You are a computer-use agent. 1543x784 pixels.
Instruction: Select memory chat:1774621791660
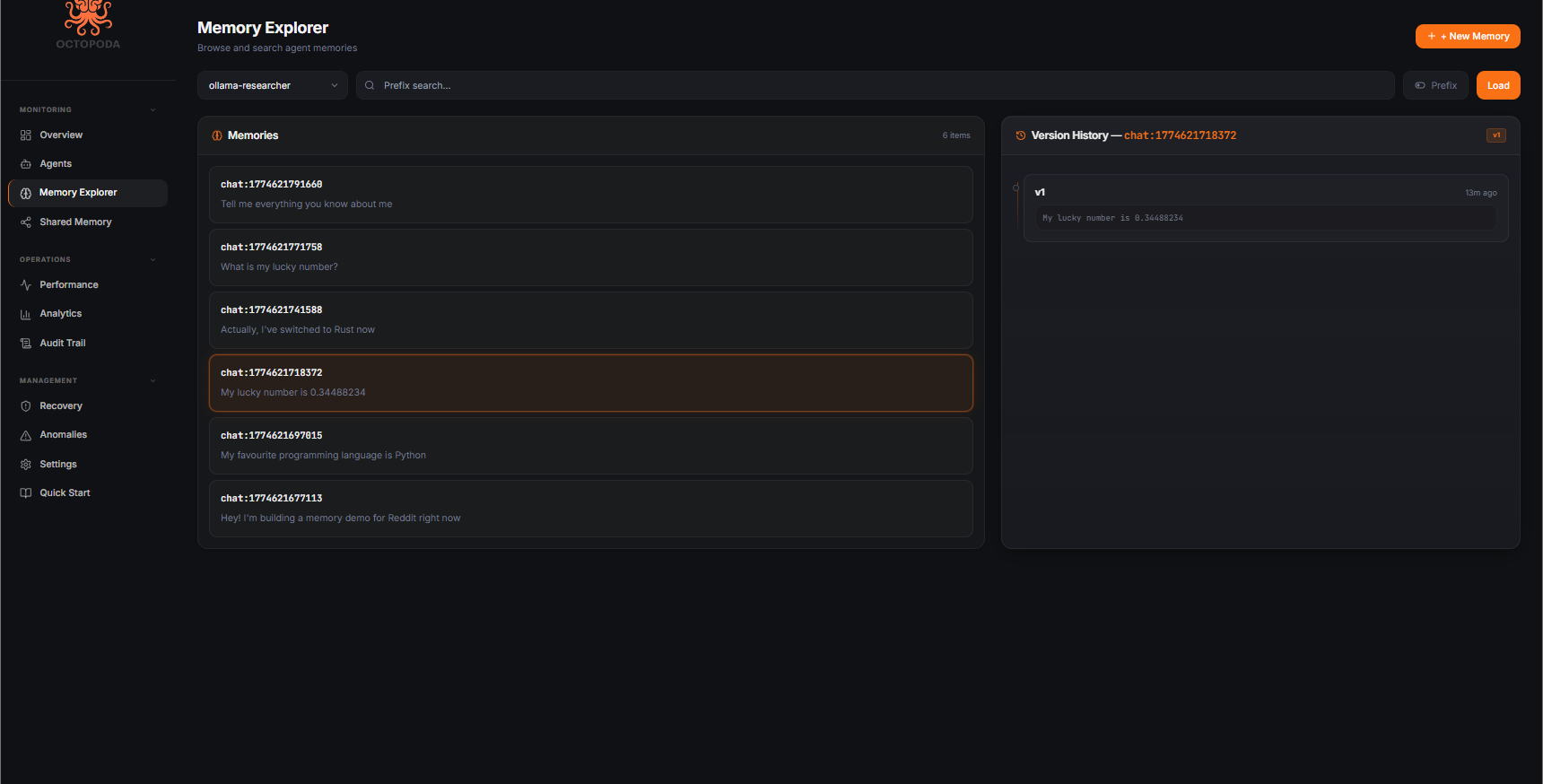coord(591,195)
